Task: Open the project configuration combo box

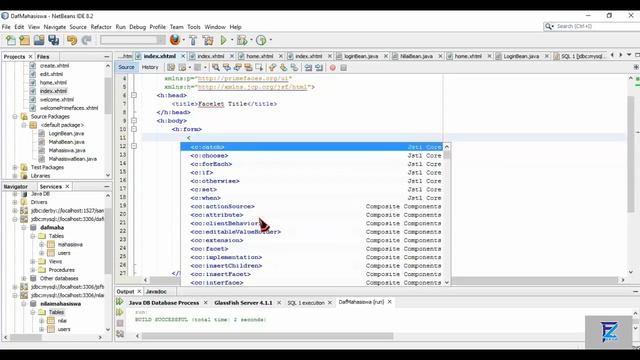Action: coord(133,40)
